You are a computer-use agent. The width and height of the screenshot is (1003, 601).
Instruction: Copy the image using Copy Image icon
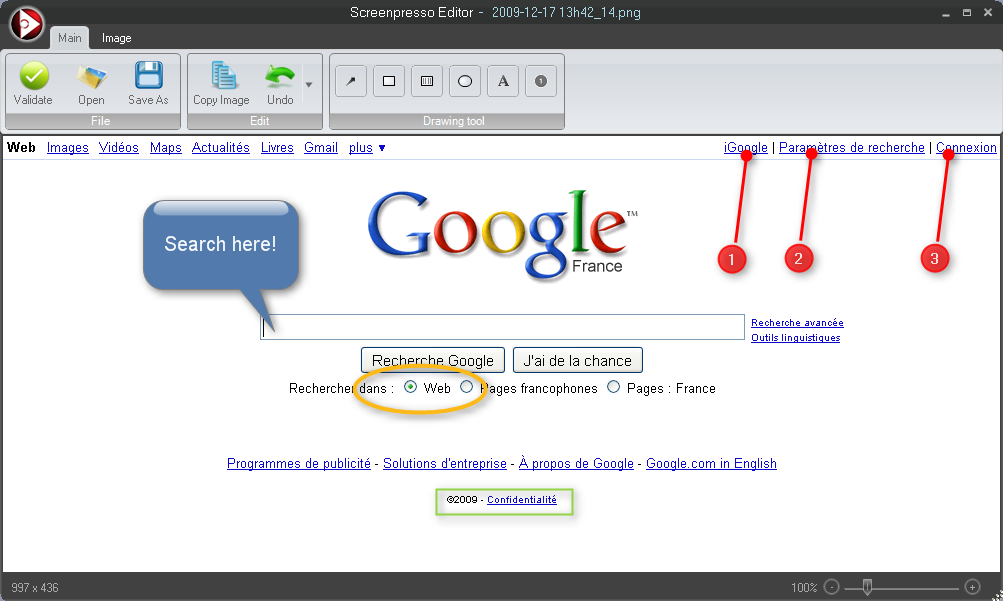pos(223,75)
